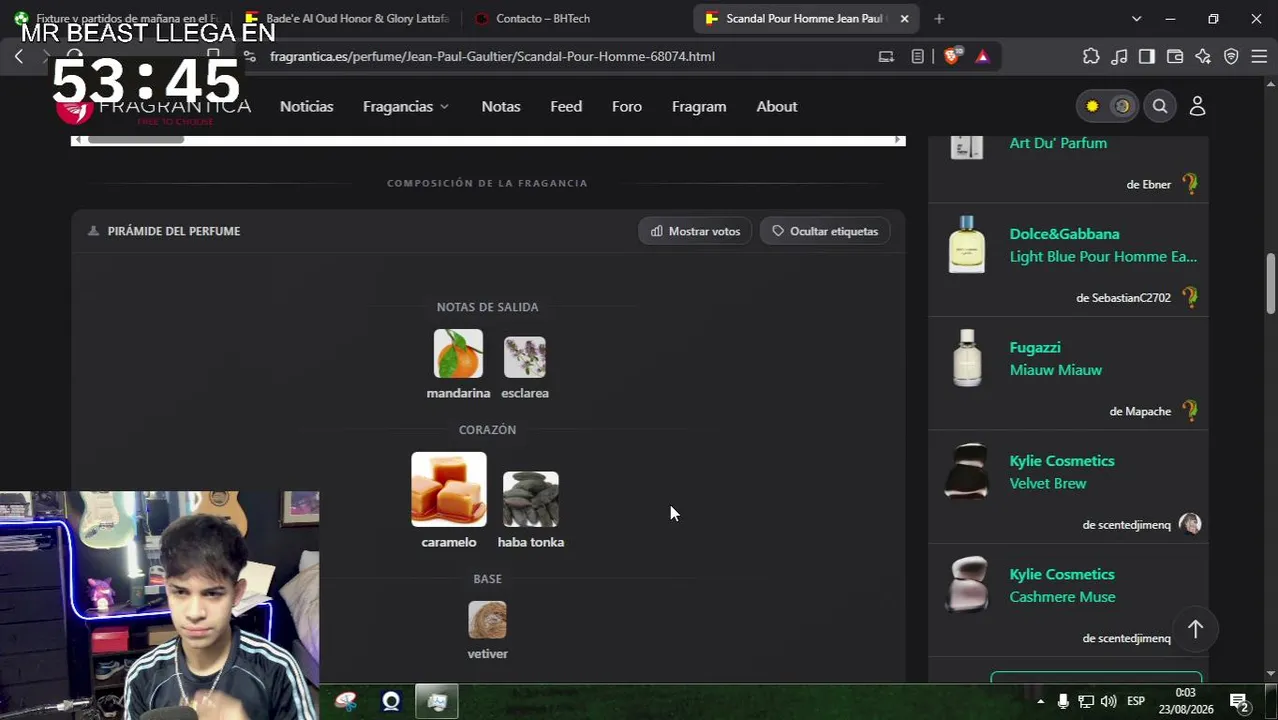Open the Fragram menu item
1278x720 pixels.
pos(699,106)
